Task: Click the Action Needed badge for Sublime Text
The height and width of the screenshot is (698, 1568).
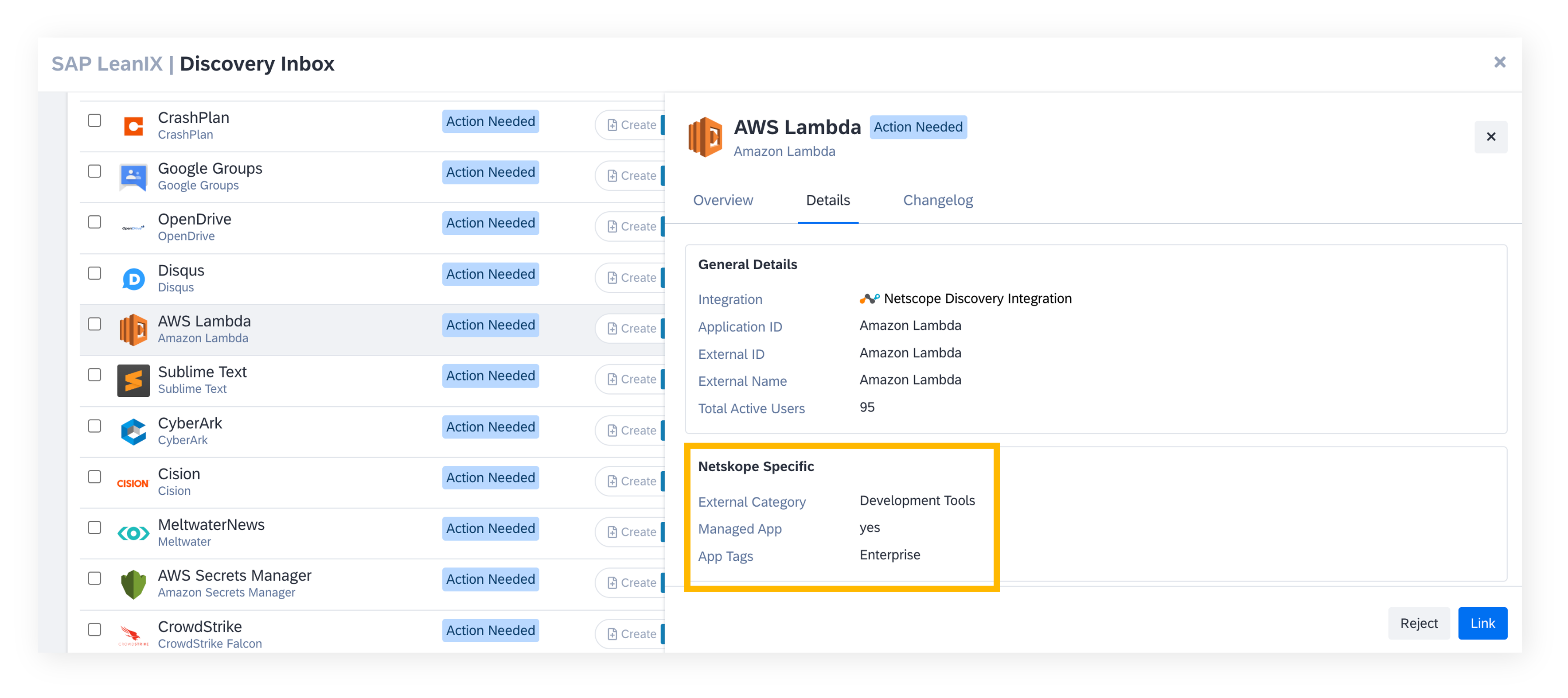Action: 491,376
